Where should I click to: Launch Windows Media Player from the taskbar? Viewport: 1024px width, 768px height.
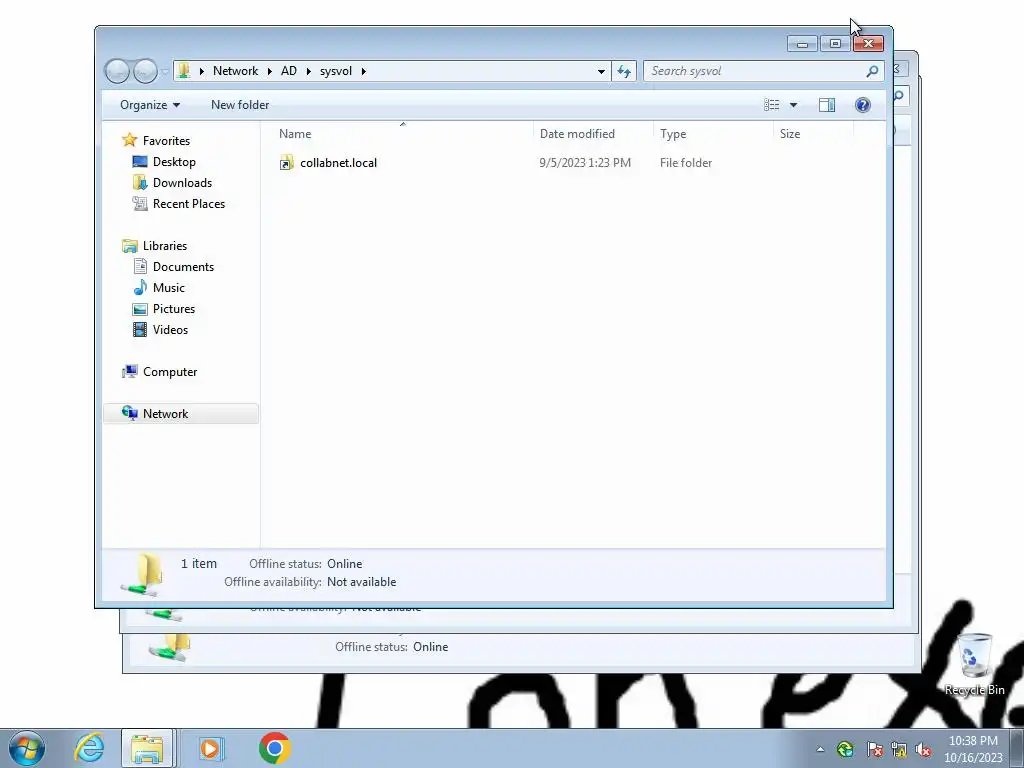click(x=210, y=748)
